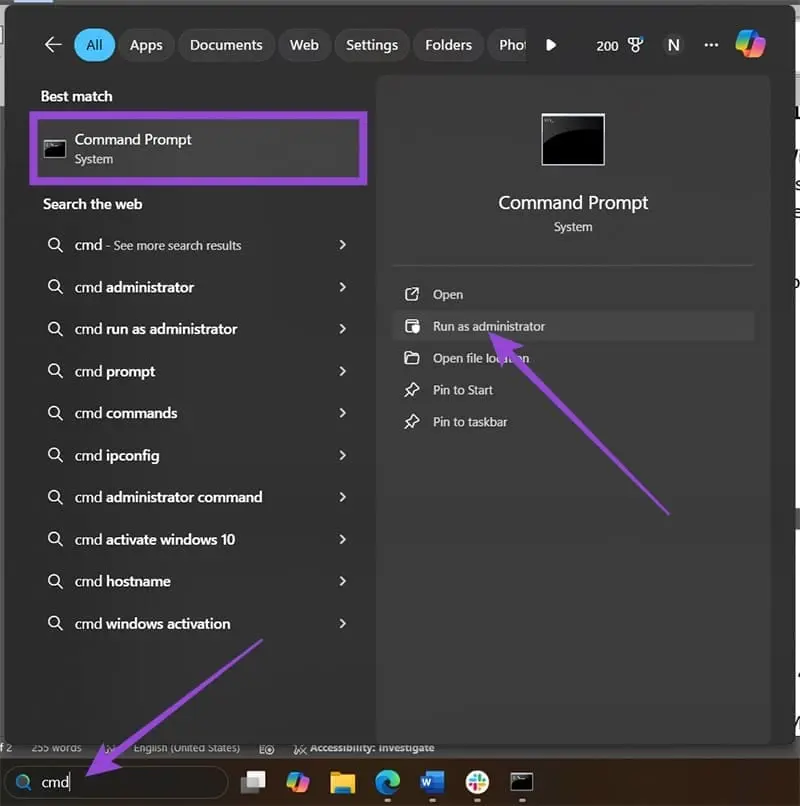Screen dimensions: 800x806
Task: Expand chevron for 'cmd activate windows 10'
Action: pos(342,539)
